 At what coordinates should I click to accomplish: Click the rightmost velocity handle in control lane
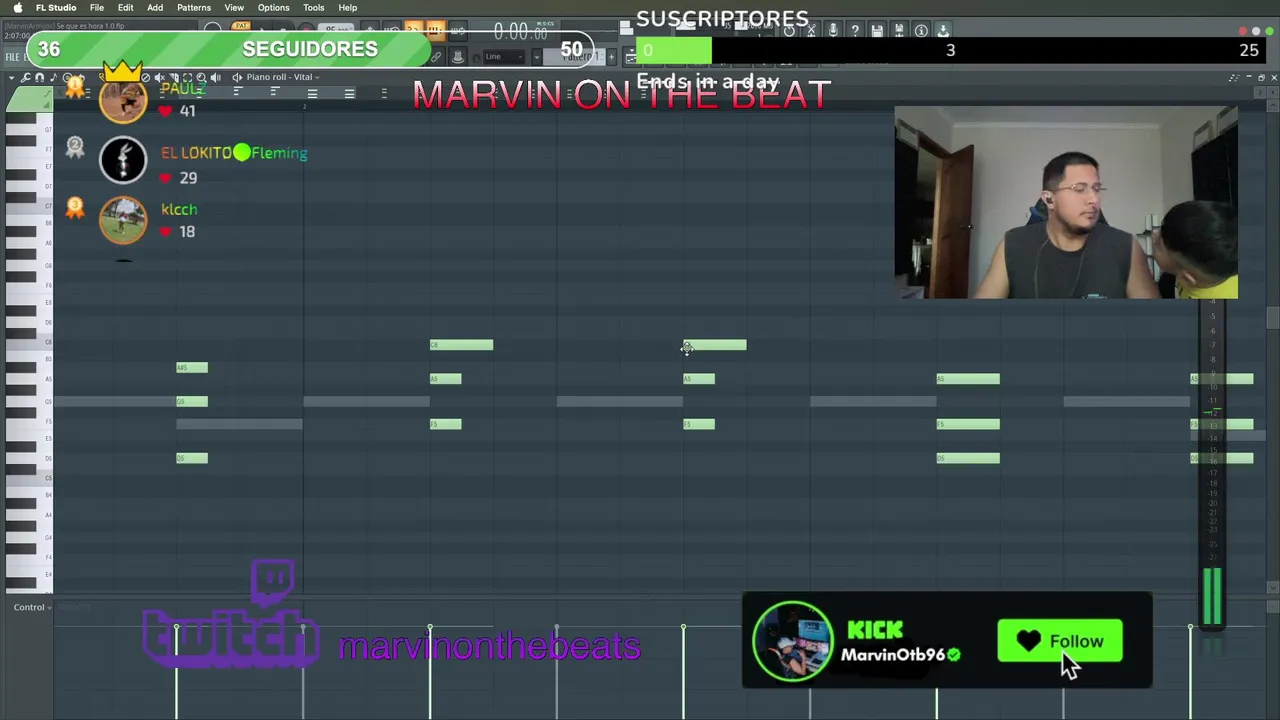coord(1190,627)
